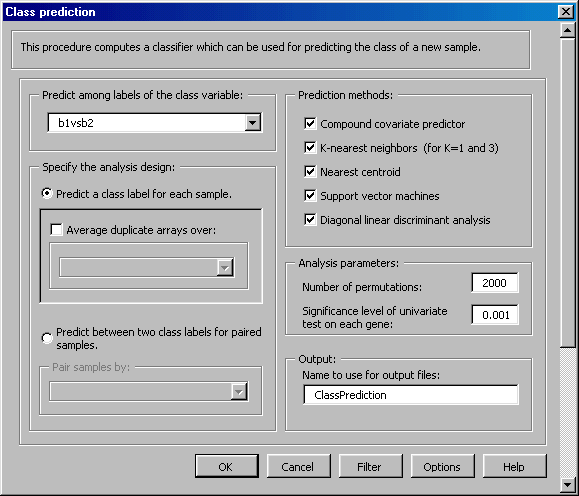579x496 pixels.
Task: Click the vertical scrollbar thumb
Action: click(x=568, y=193)
